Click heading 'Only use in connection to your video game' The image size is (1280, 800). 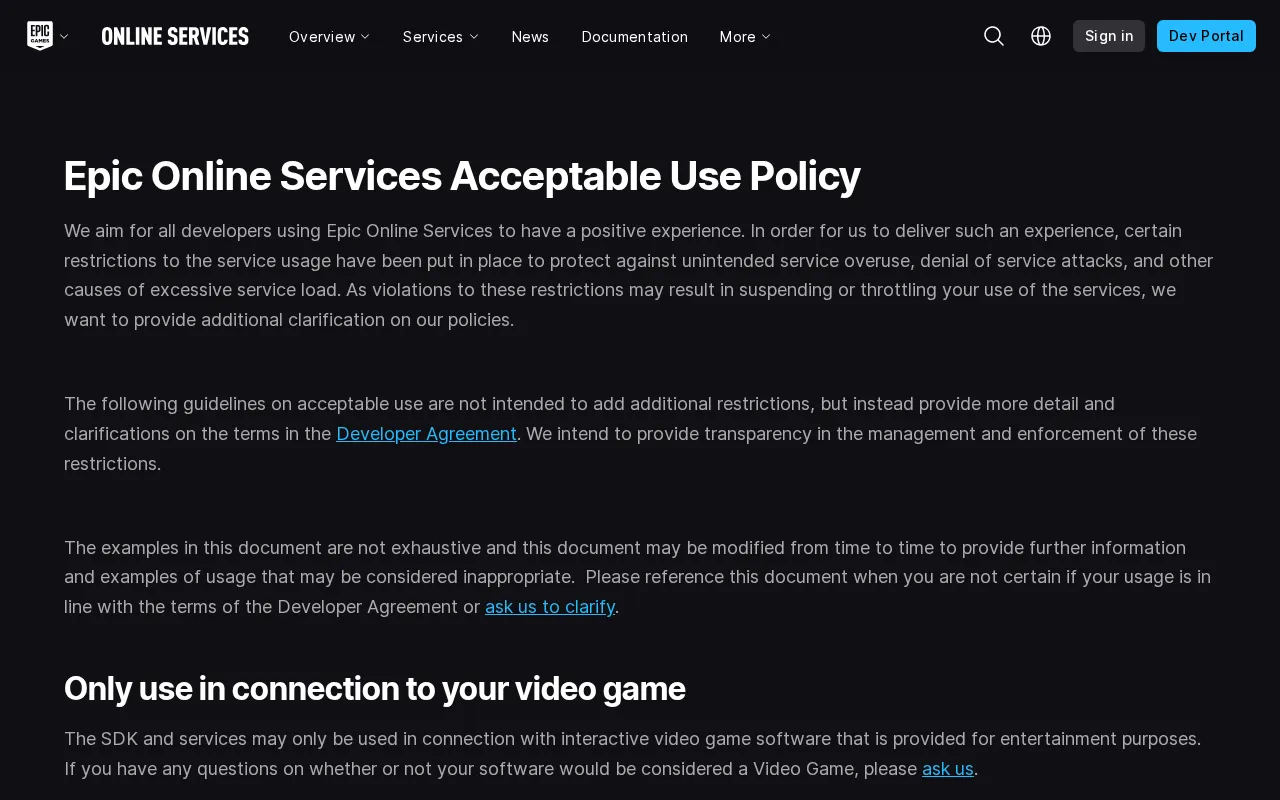click(x=374, y=689)
